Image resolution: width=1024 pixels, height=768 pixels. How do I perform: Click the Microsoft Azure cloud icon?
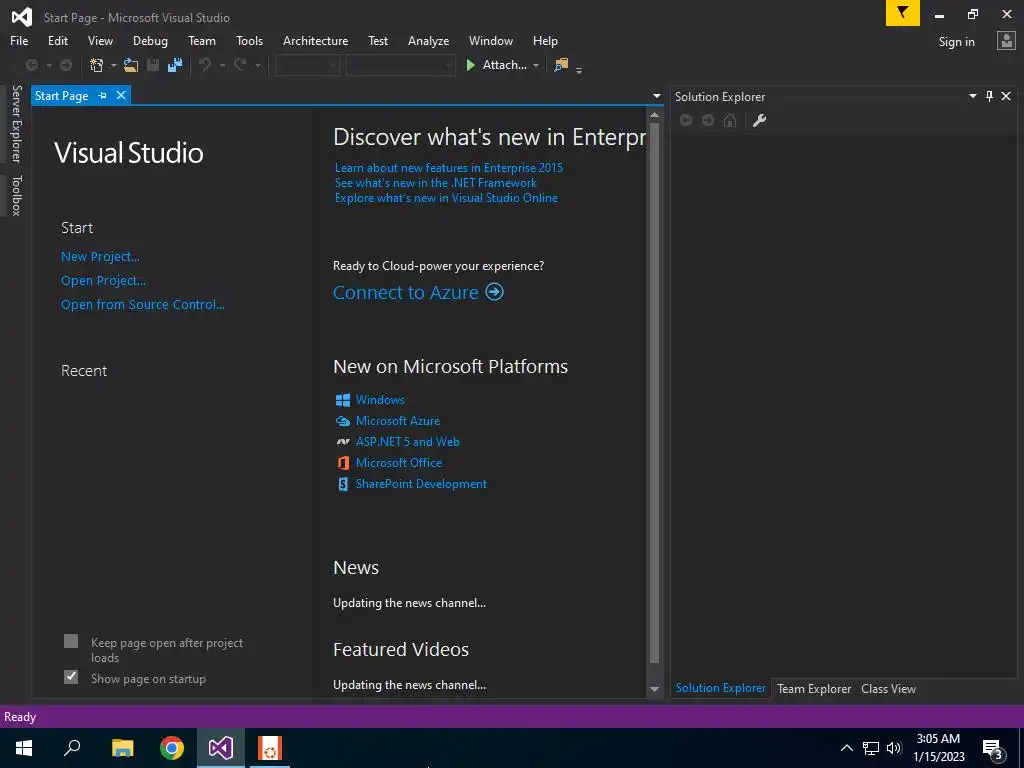(343, 421)
